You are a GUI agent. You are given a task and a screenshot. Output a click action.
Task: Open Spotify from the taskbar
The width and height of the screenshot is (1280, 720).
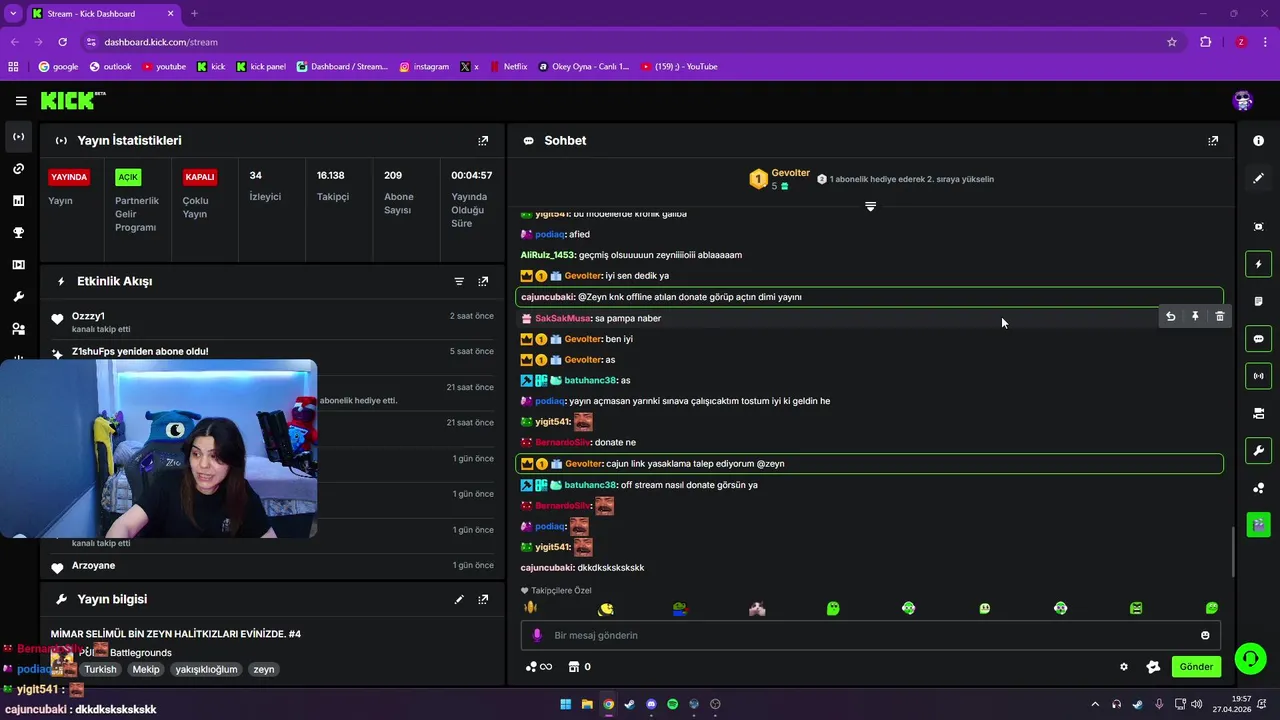673,704
